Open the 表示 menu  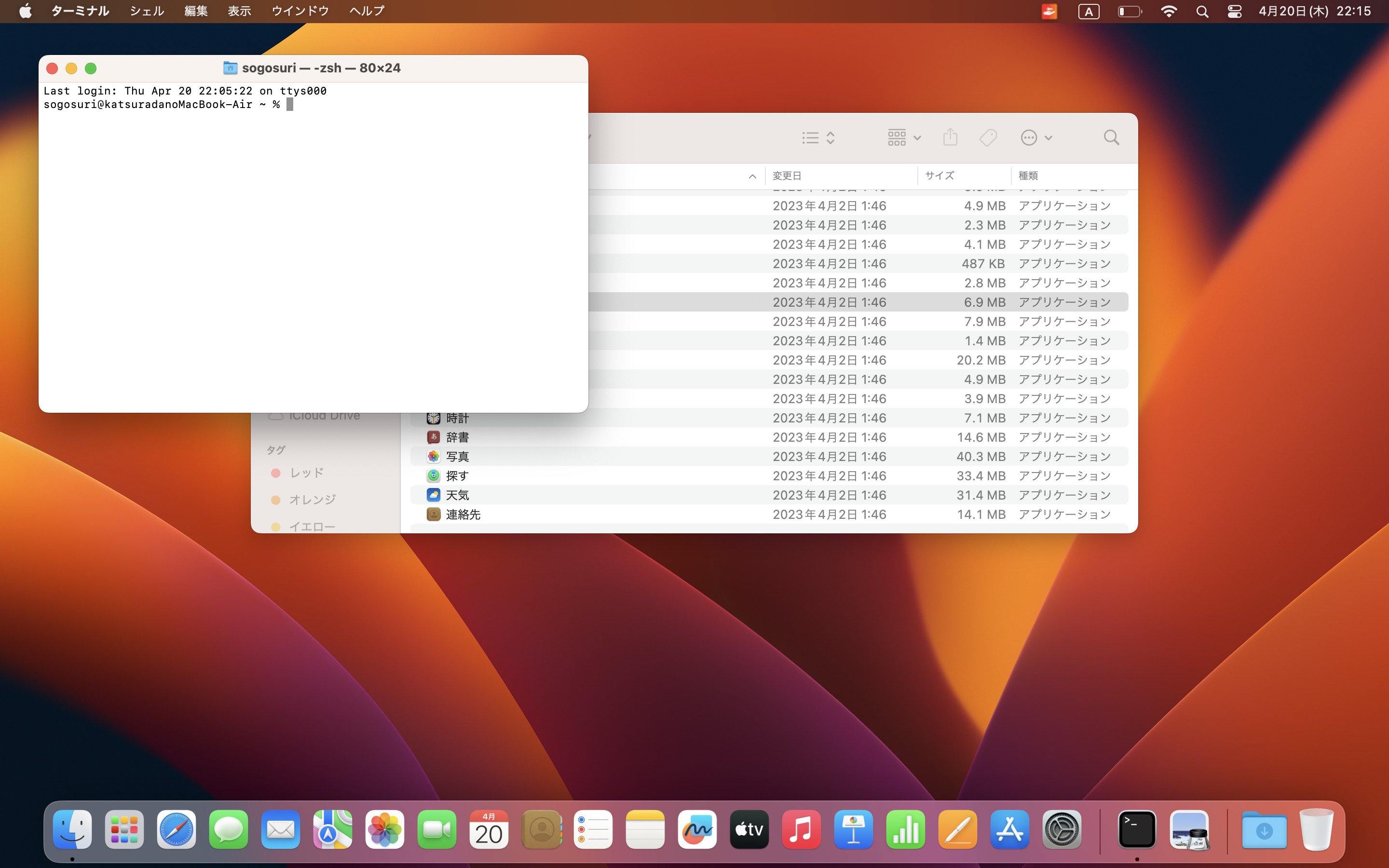click(x=239, y=11)
